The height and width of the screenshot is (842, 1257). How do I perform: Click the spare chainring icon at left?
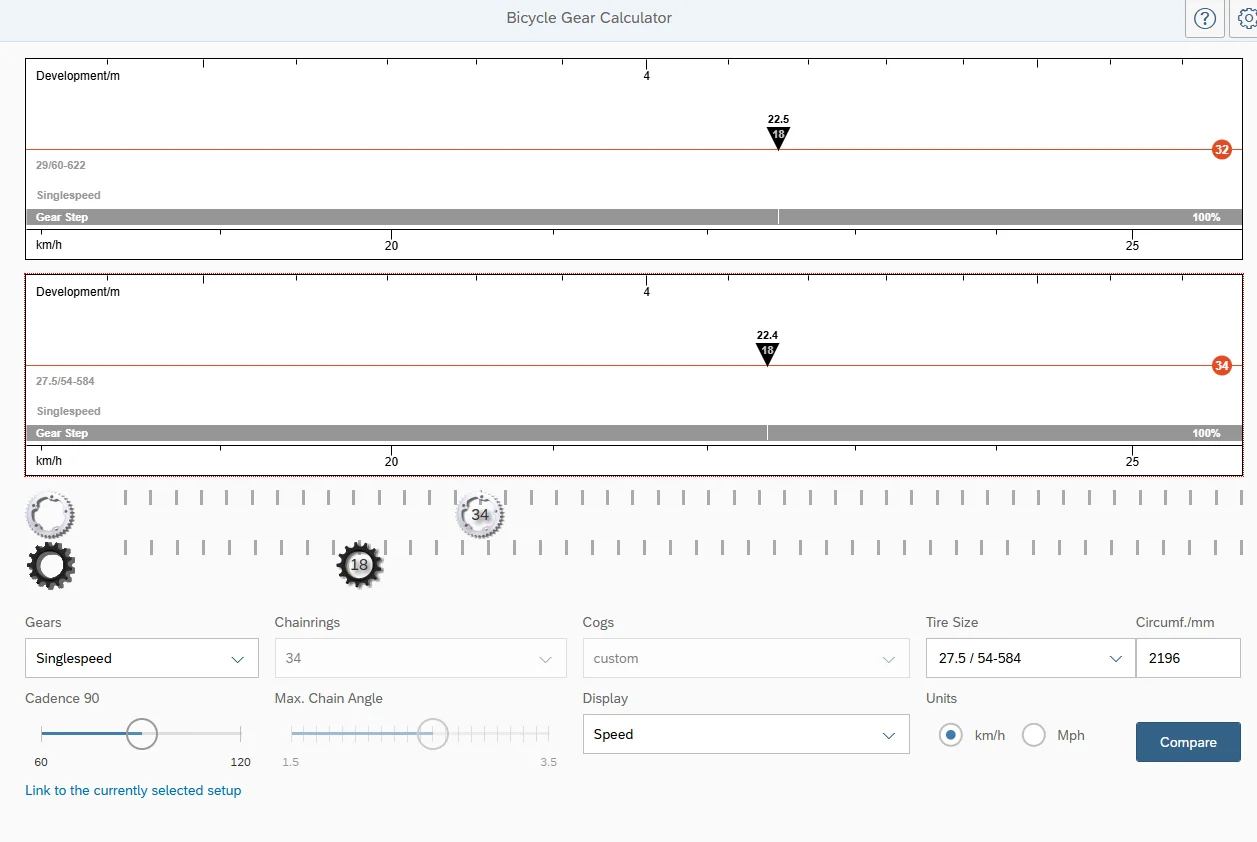(49, 515)
